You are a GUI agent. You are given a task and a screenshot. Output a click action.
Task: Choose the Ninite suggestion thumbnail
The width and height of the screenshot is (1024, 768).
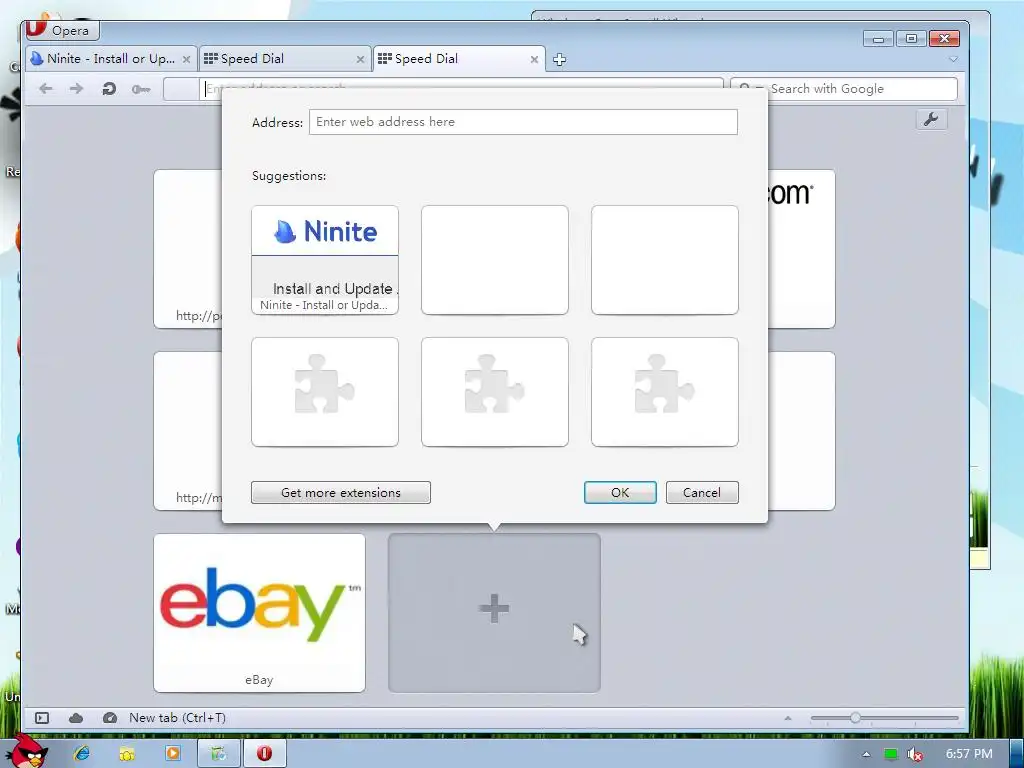[x=325, y=260]
